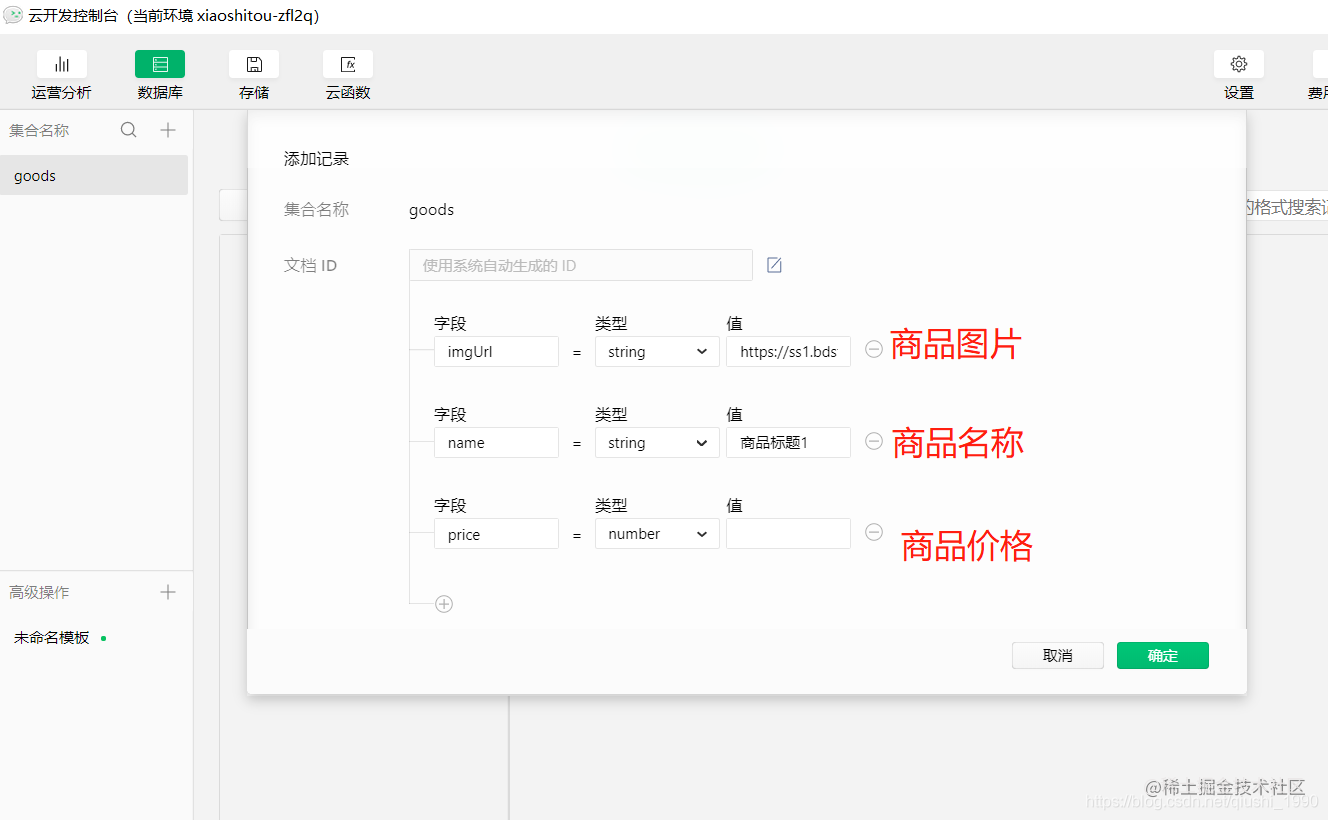Confirm with the 确定 button
1328x820 pixels.
(1163, 655)
